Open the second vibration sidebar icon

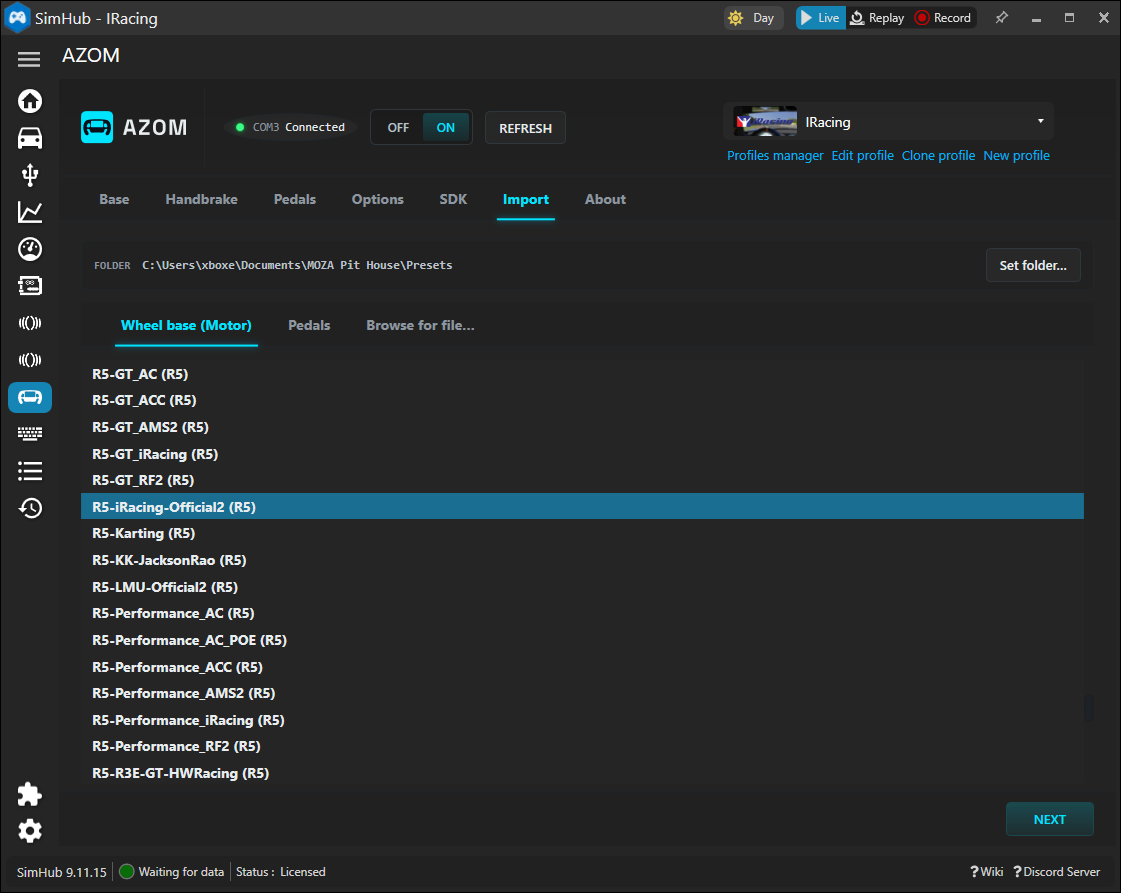[29, 360]
